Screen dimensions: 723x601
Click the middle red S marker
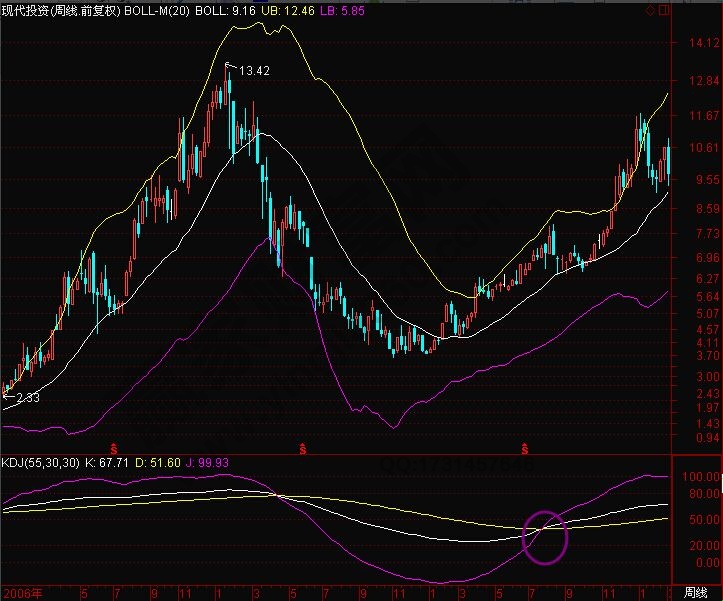coord(302,446)
